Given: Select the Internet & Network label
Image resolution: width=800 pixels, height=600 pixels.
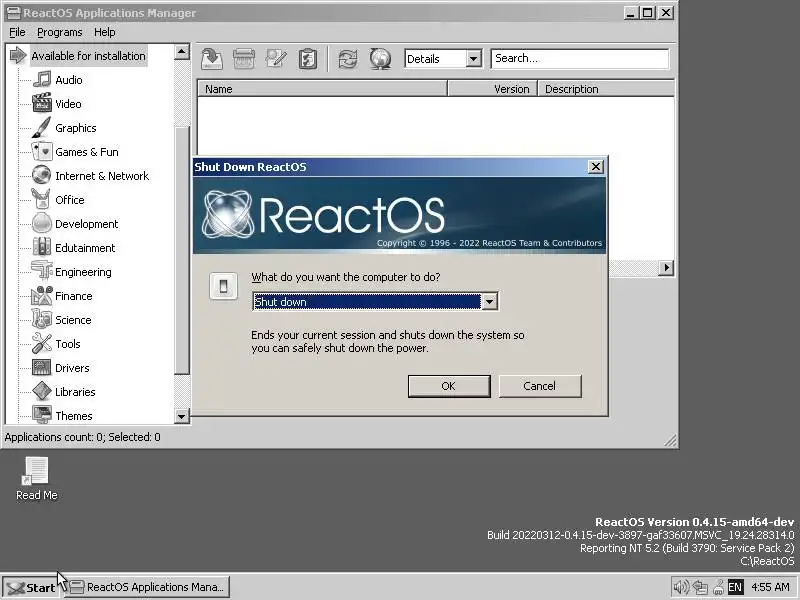Looking at the screenshot, I should [x=102, y=176].
